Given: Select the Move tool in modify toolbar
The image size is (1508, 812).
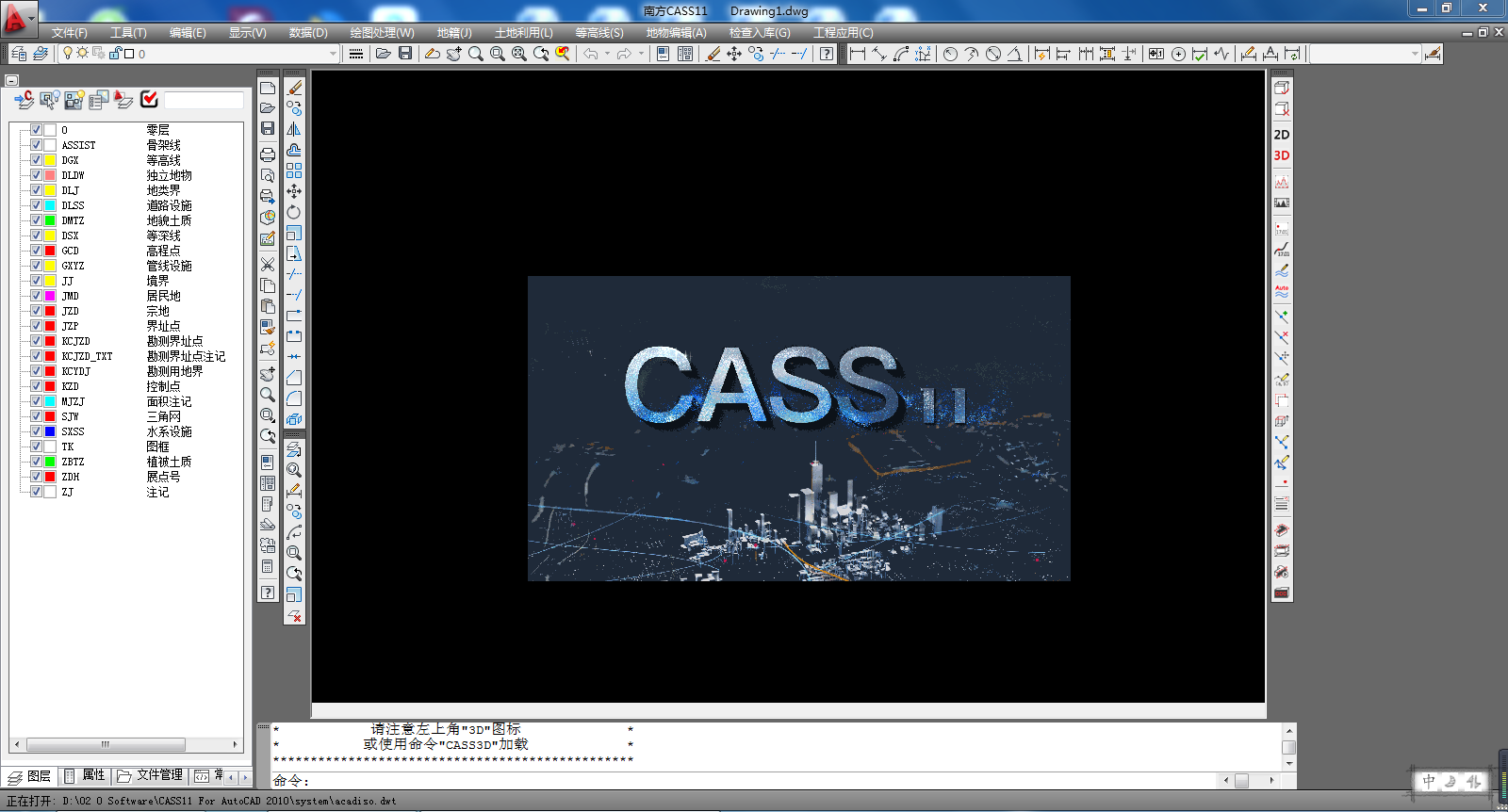Looking at the screenshot, I should coord(294,191).
